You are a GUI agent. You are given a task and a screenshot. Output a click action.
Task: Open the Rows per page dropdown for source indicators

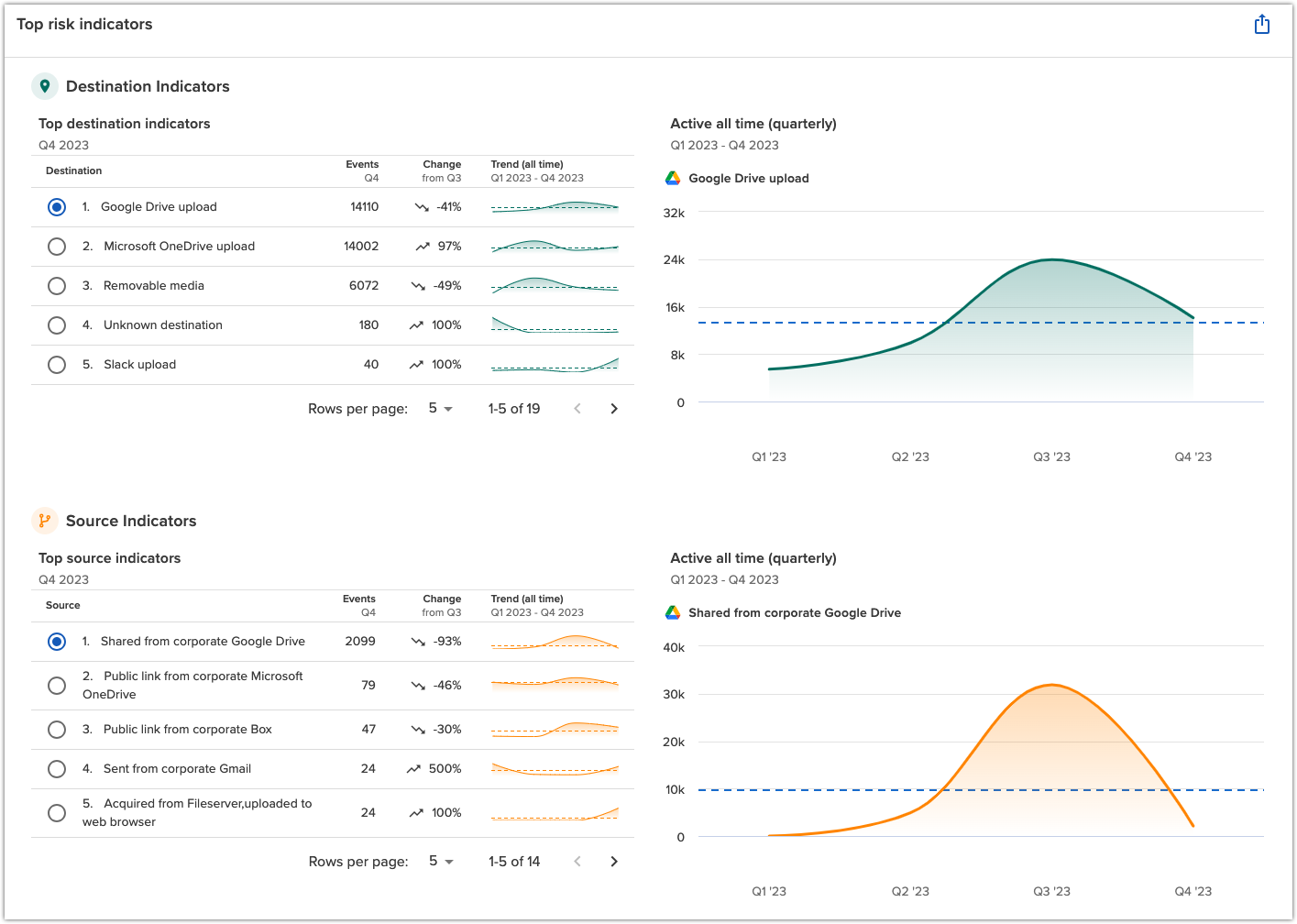click(x=438, y=861)
